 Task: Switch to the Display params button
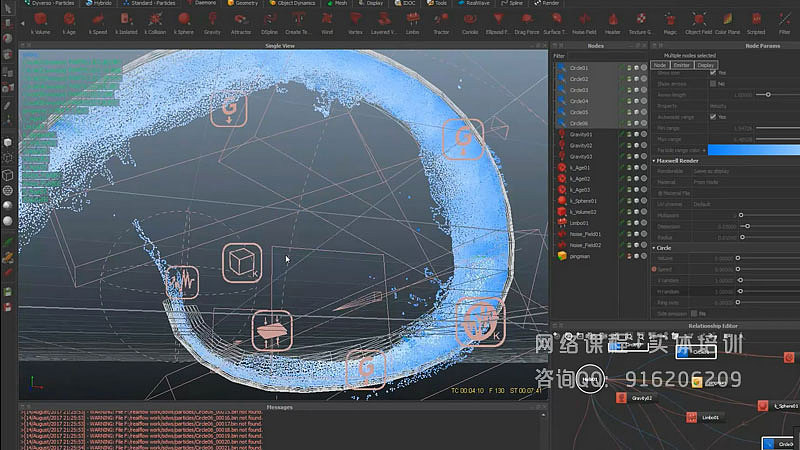point(706,65)
